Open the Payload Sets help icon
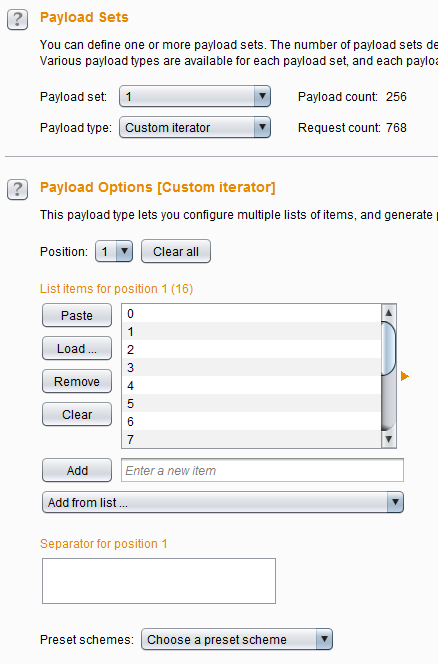The height and width of the screenshot is (664, 438). (x=17, y=20)
